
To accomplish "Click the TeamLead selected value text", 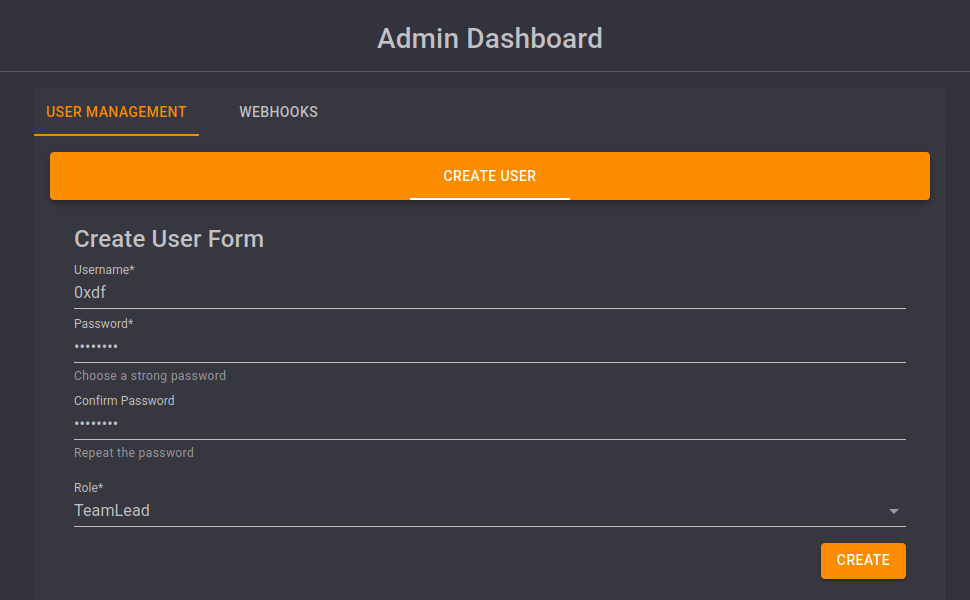I will (x=112, y=511).
